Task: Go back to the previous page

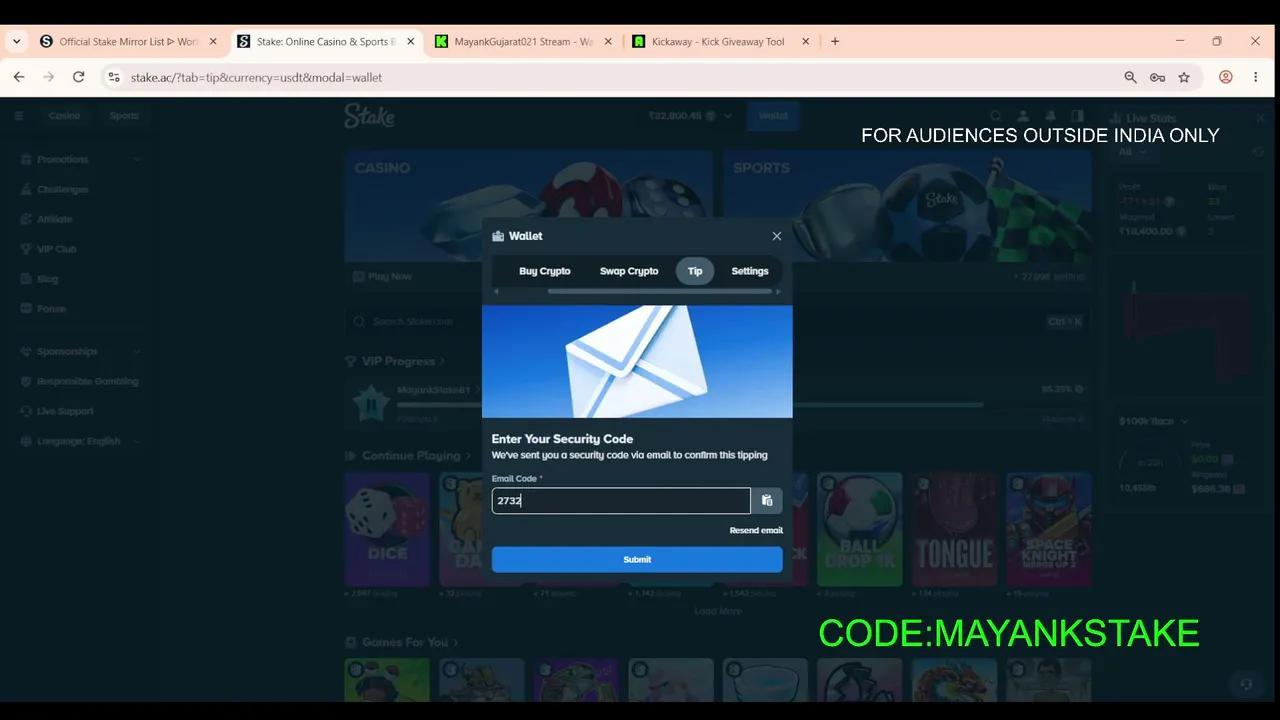Action: 19,77
